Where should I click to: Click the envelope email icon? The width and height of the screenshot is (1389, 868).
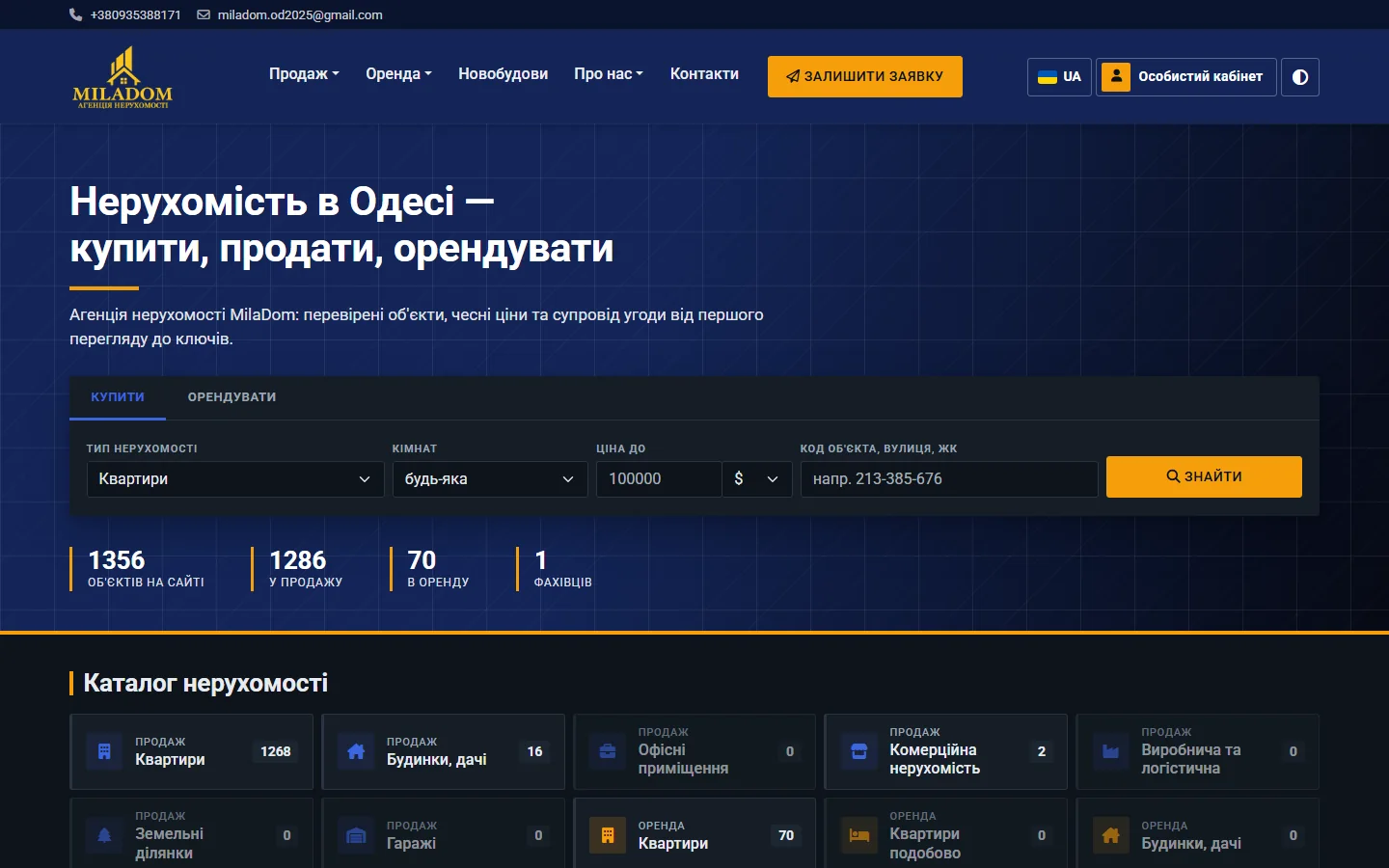(204, 15)
